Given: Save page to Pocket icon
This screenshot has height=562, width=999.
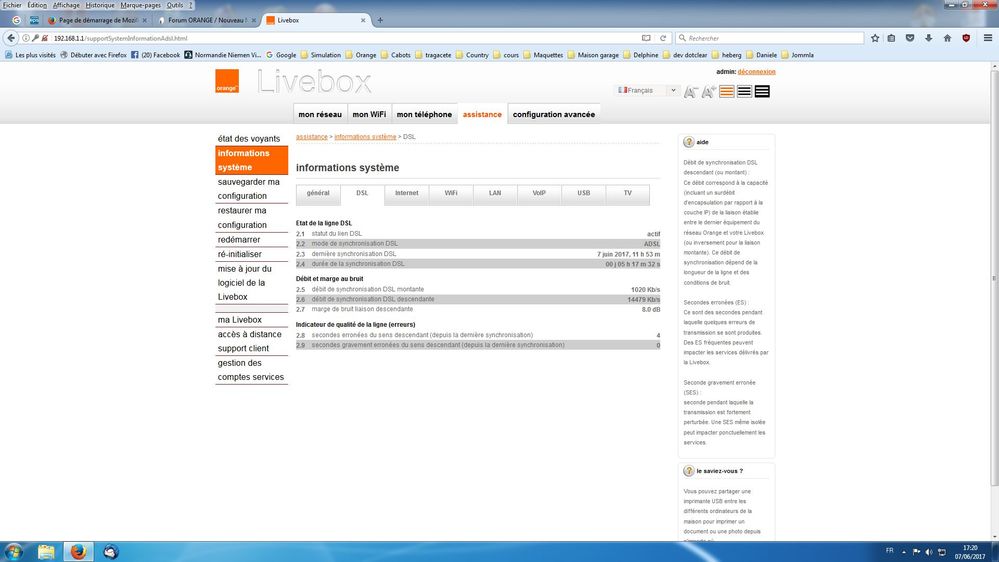Looking at the screenshot, I should point(910,38).
